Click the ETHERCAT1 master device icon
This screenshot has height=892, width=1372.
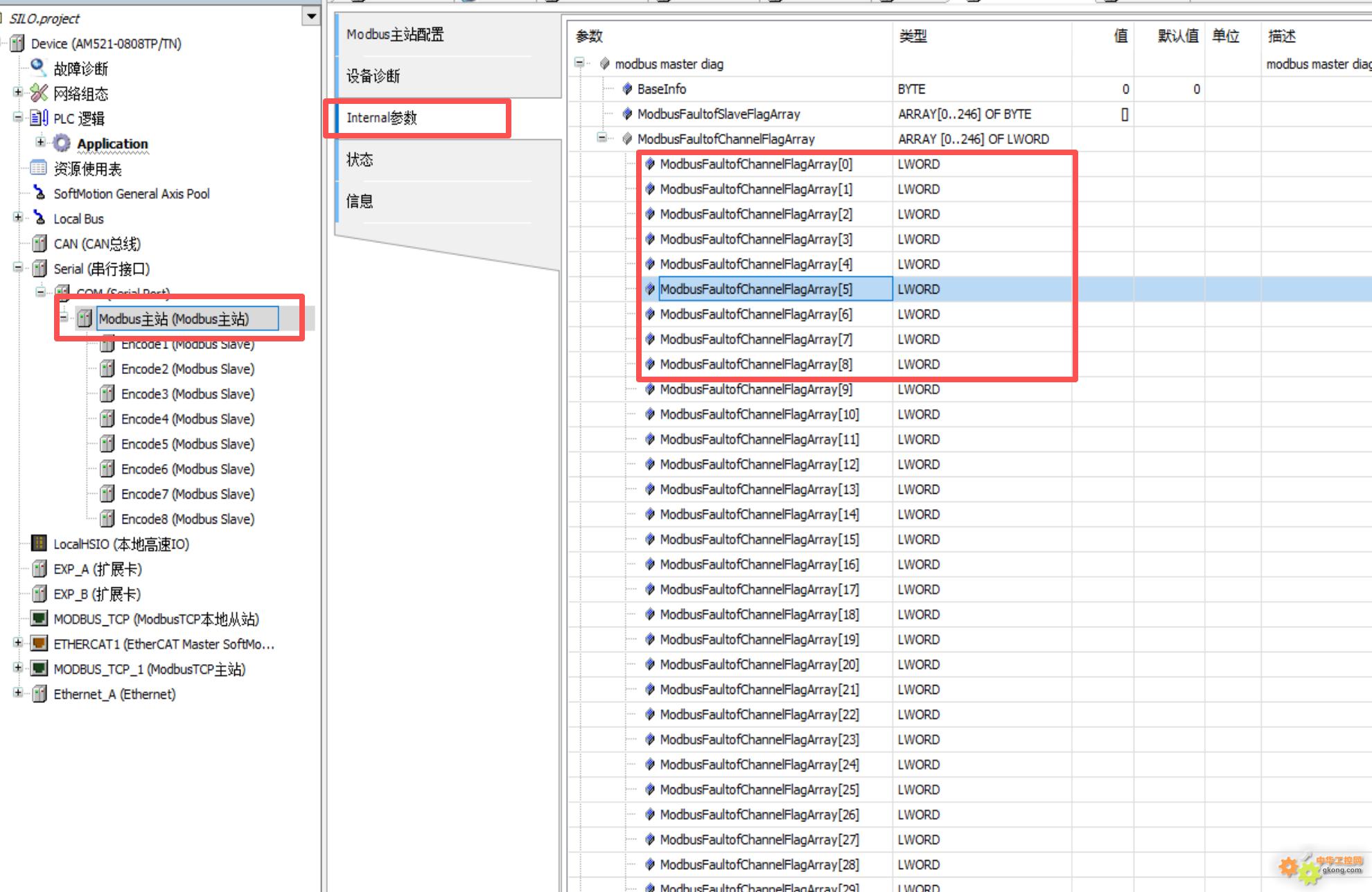coord(39,643)
